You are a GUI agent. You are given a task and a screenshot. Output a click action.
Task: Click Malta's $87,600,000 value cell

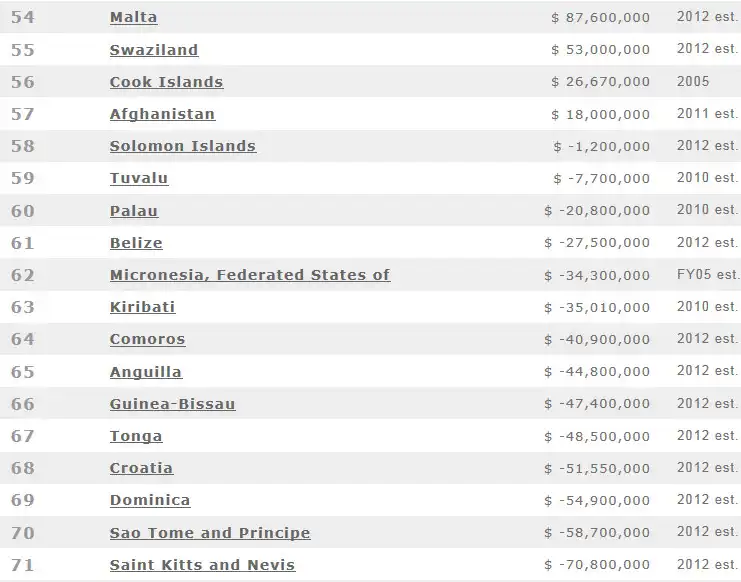[x=600, y=18]
